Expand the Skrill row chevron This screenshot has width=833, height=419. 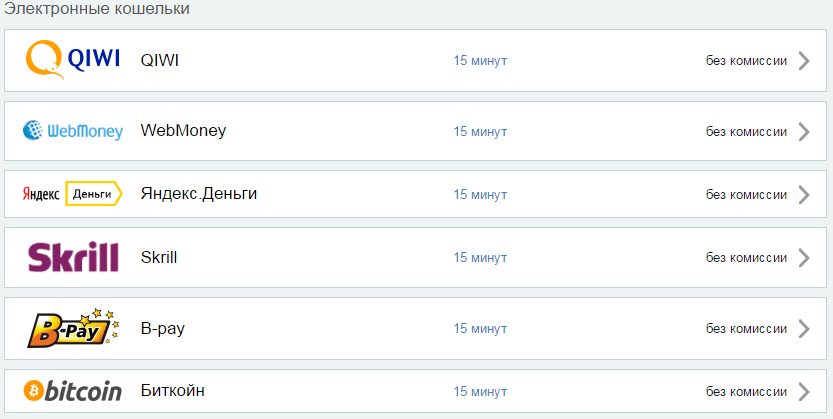[804, 258]
